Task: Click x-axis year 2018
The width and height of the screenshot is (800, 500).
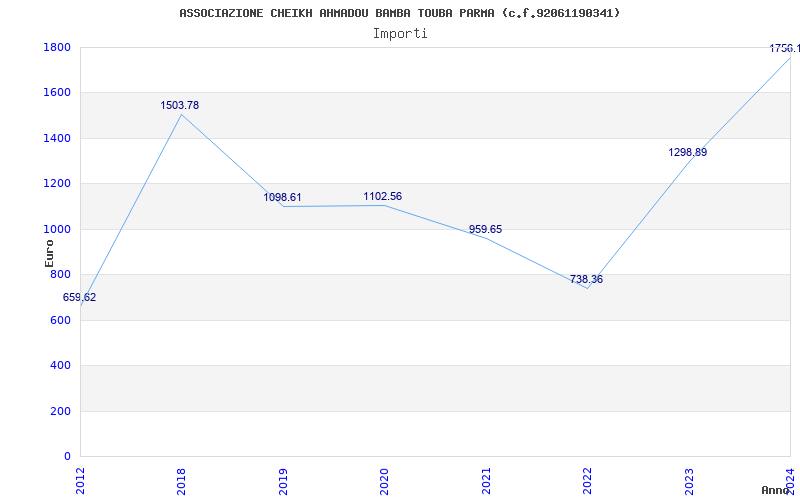Action: [181, 481]
